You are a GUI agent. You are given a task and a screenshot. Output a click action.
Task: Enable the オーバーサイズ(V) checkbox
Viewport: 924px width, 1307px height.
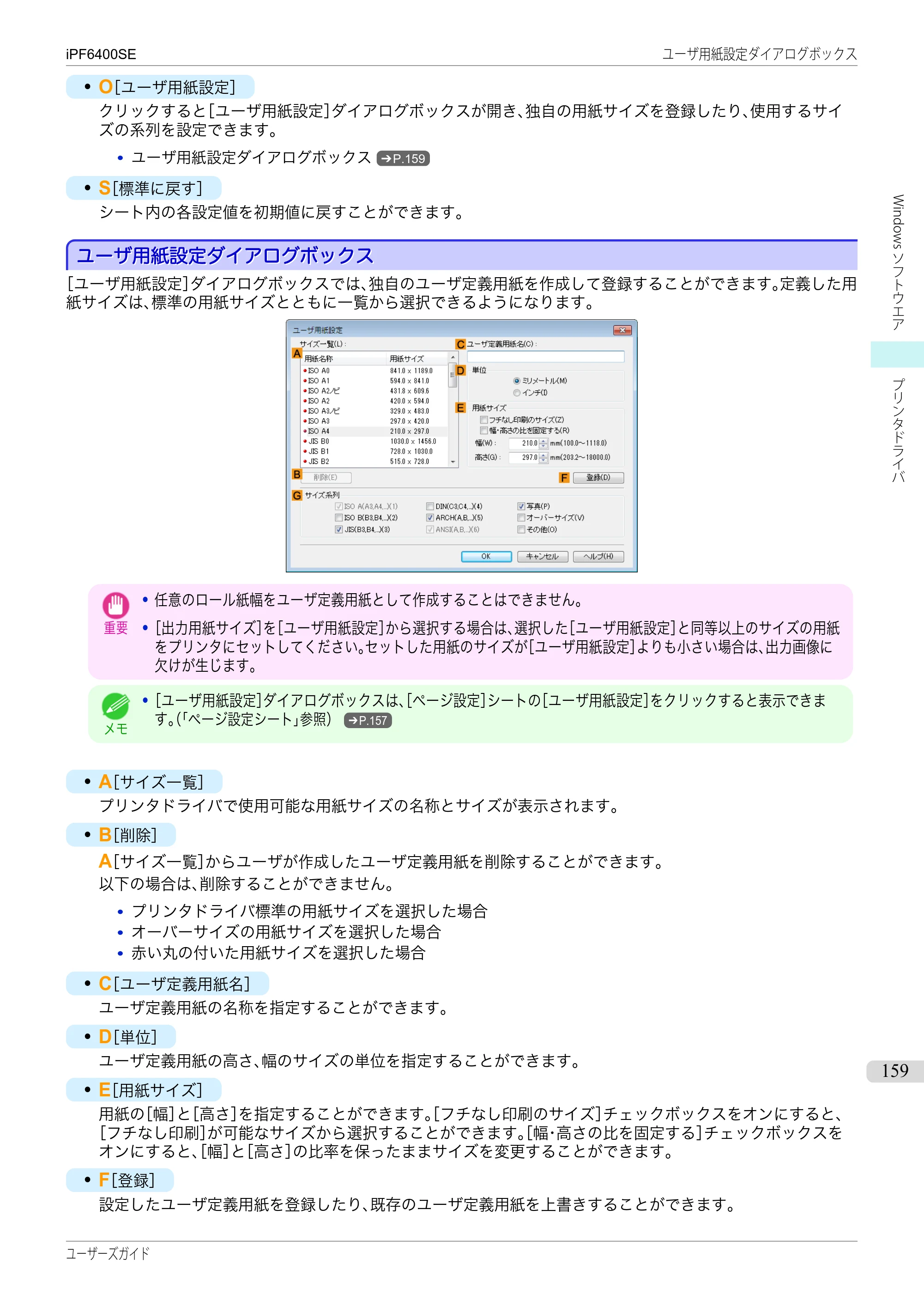tap(520, 518)
